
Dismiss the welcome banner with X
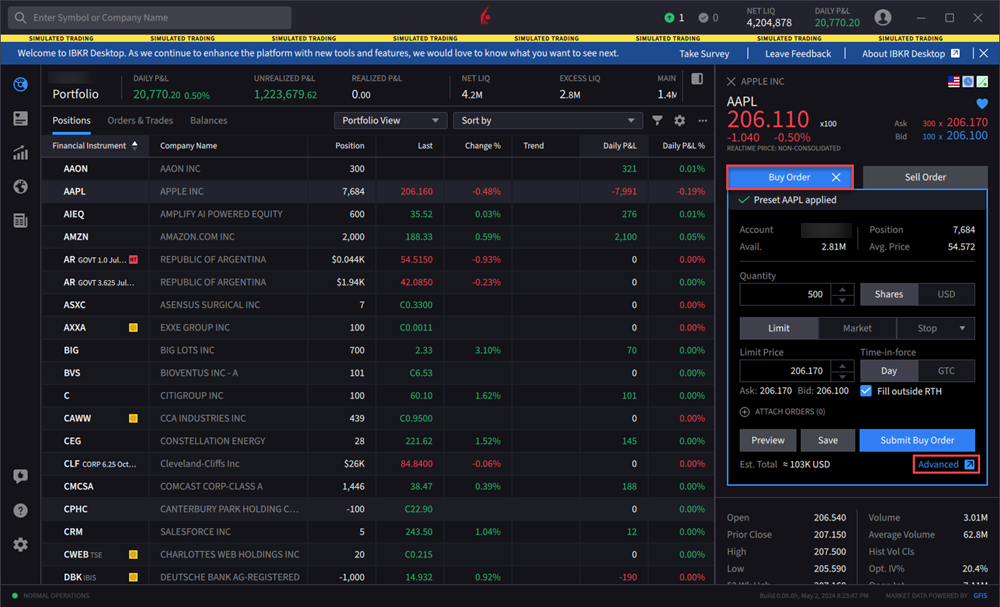tap(983, 54)
